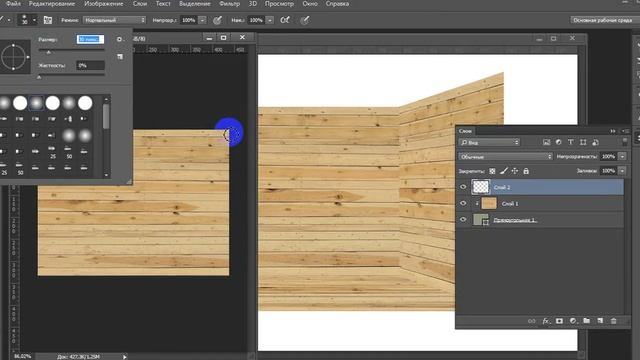Viewport: 640px width, 360px height.
Task: Expand layer blend mode Обычные dropdown
Action: tap(505, 156)
